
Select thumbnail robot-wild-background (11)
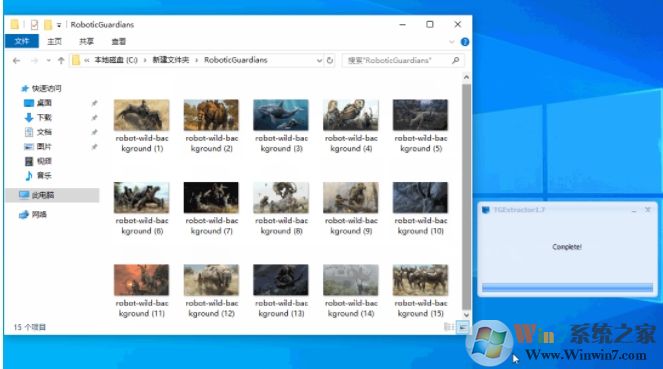[142, 280]
